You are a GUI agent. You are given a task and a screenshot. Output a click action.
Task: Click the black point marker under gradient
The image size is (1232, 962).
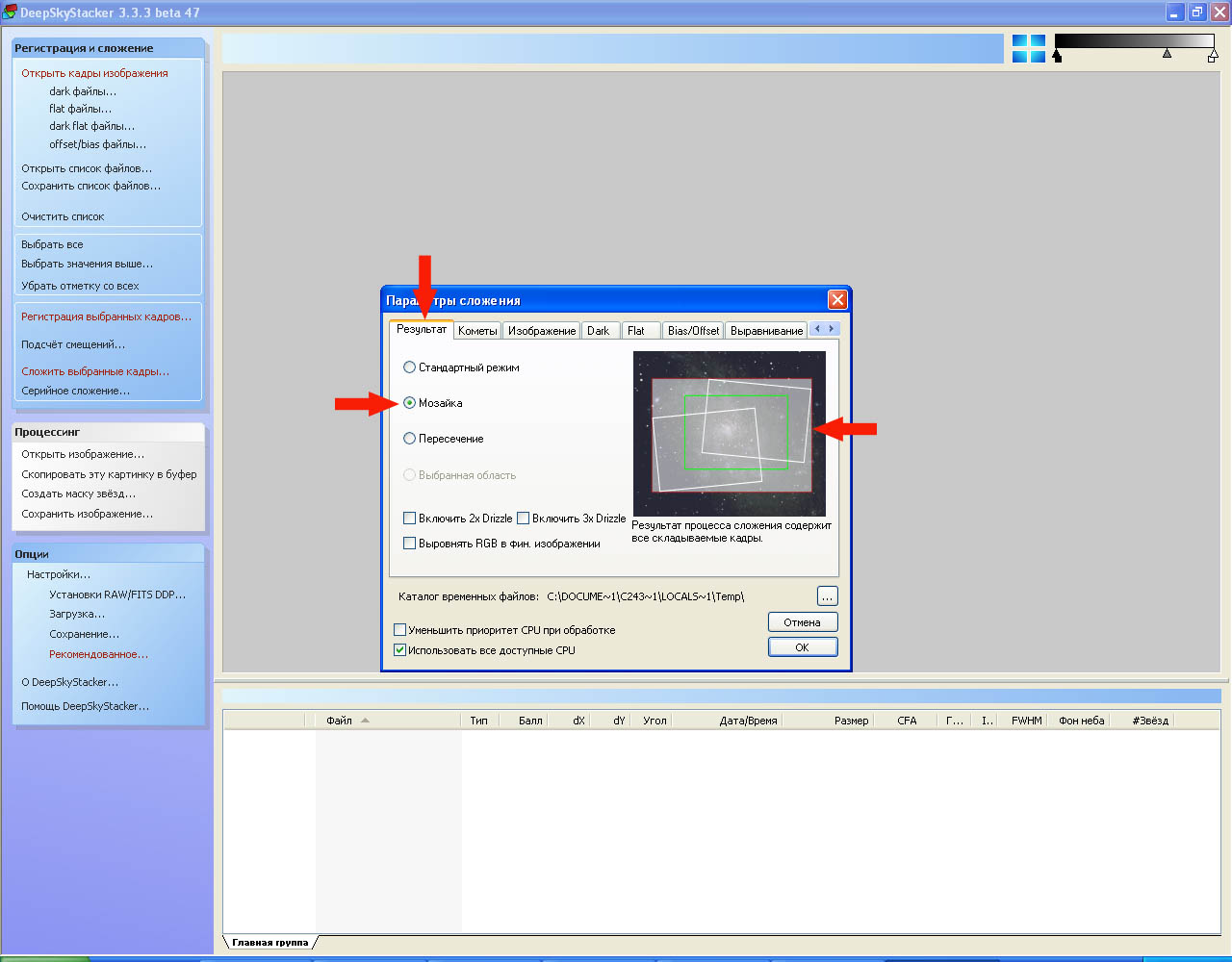1058,57
